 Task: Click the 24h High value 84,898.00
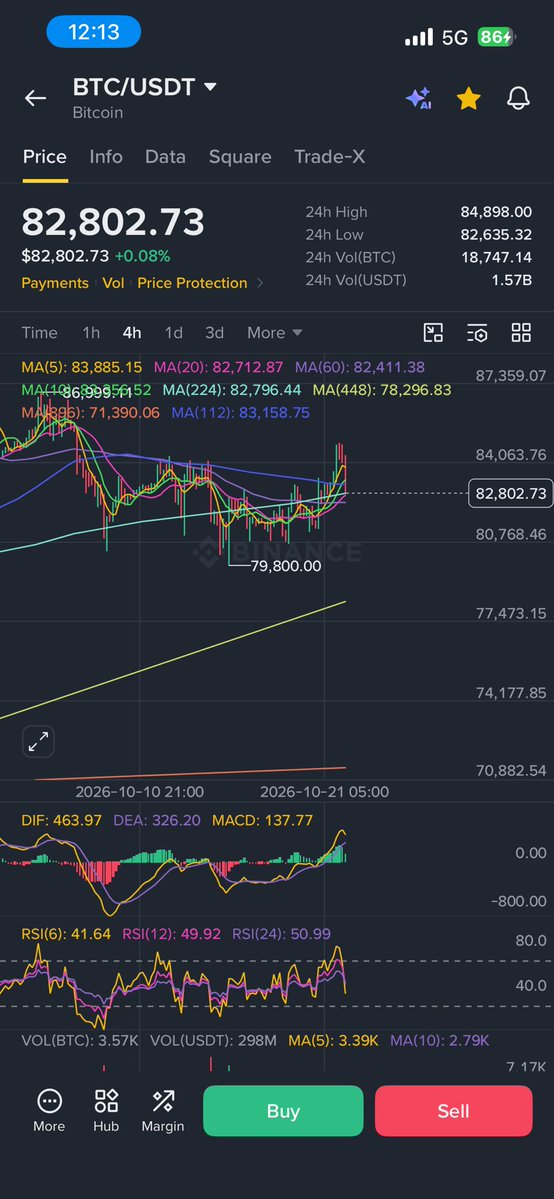click(496, 212)
